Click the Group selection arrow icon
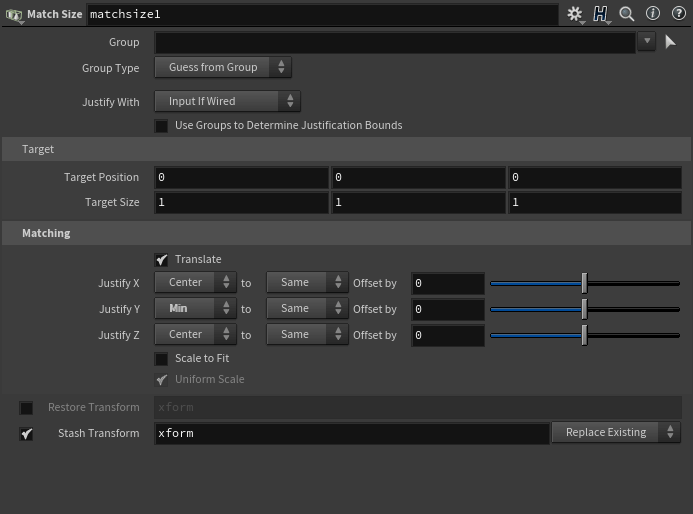The image size is (693, 514). (x=671, y=42)
